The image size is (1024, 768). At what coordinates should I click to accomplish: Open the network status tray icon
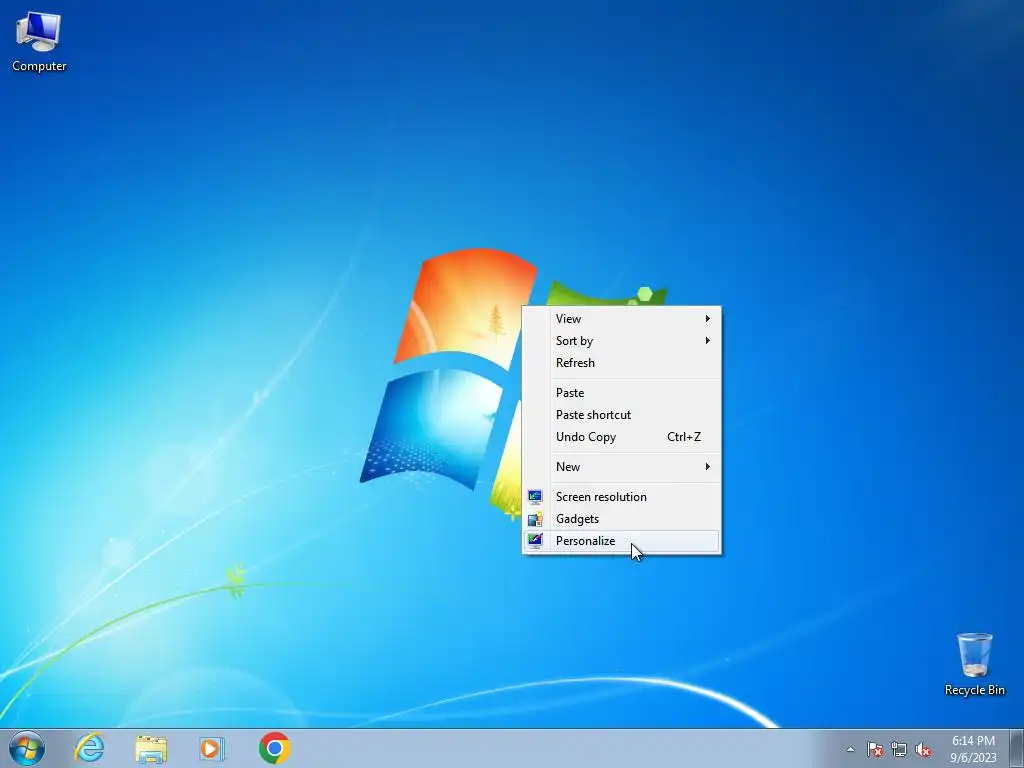pyautogui.click(x=899, y=749)
